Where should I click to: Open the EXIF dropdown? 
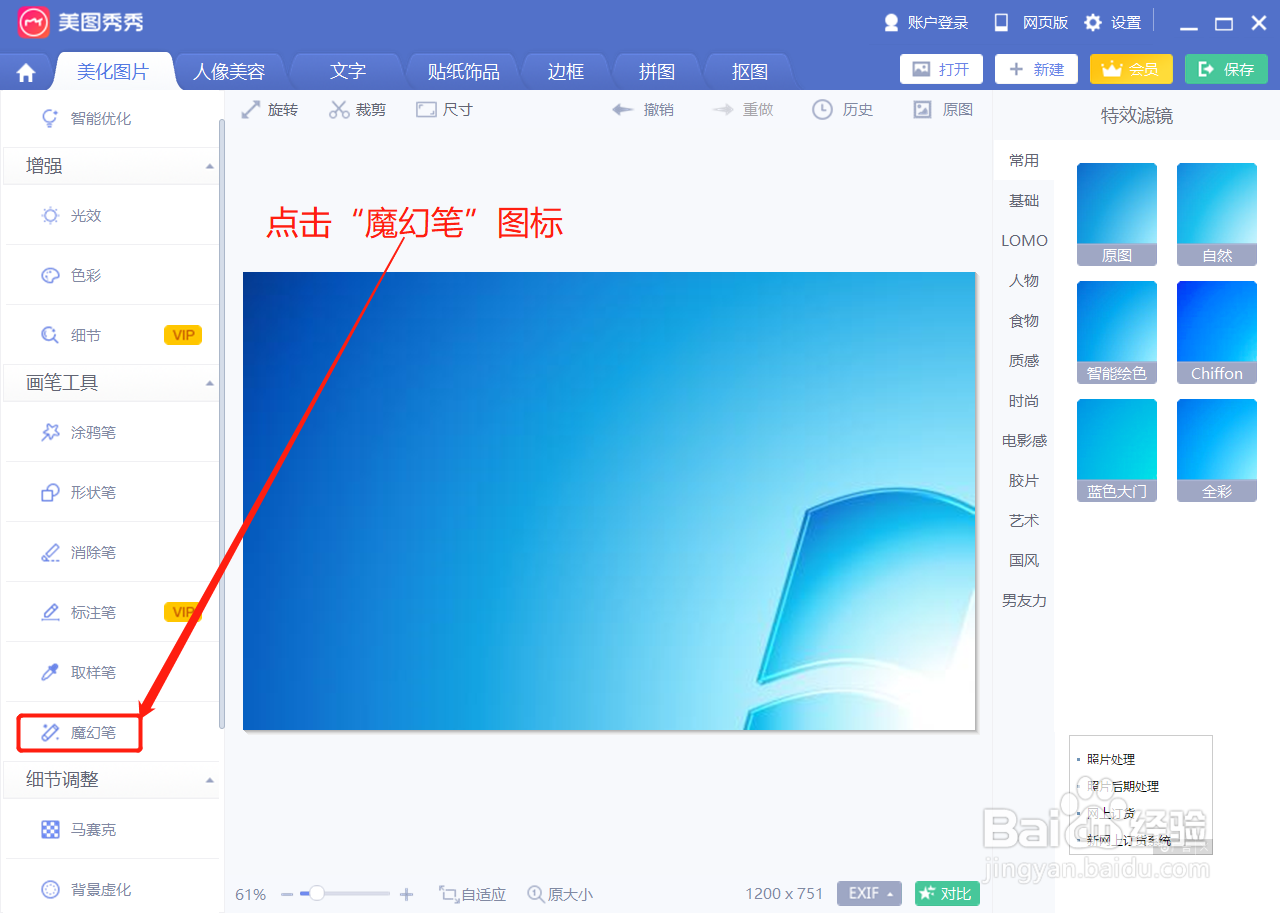coord(869,893)
